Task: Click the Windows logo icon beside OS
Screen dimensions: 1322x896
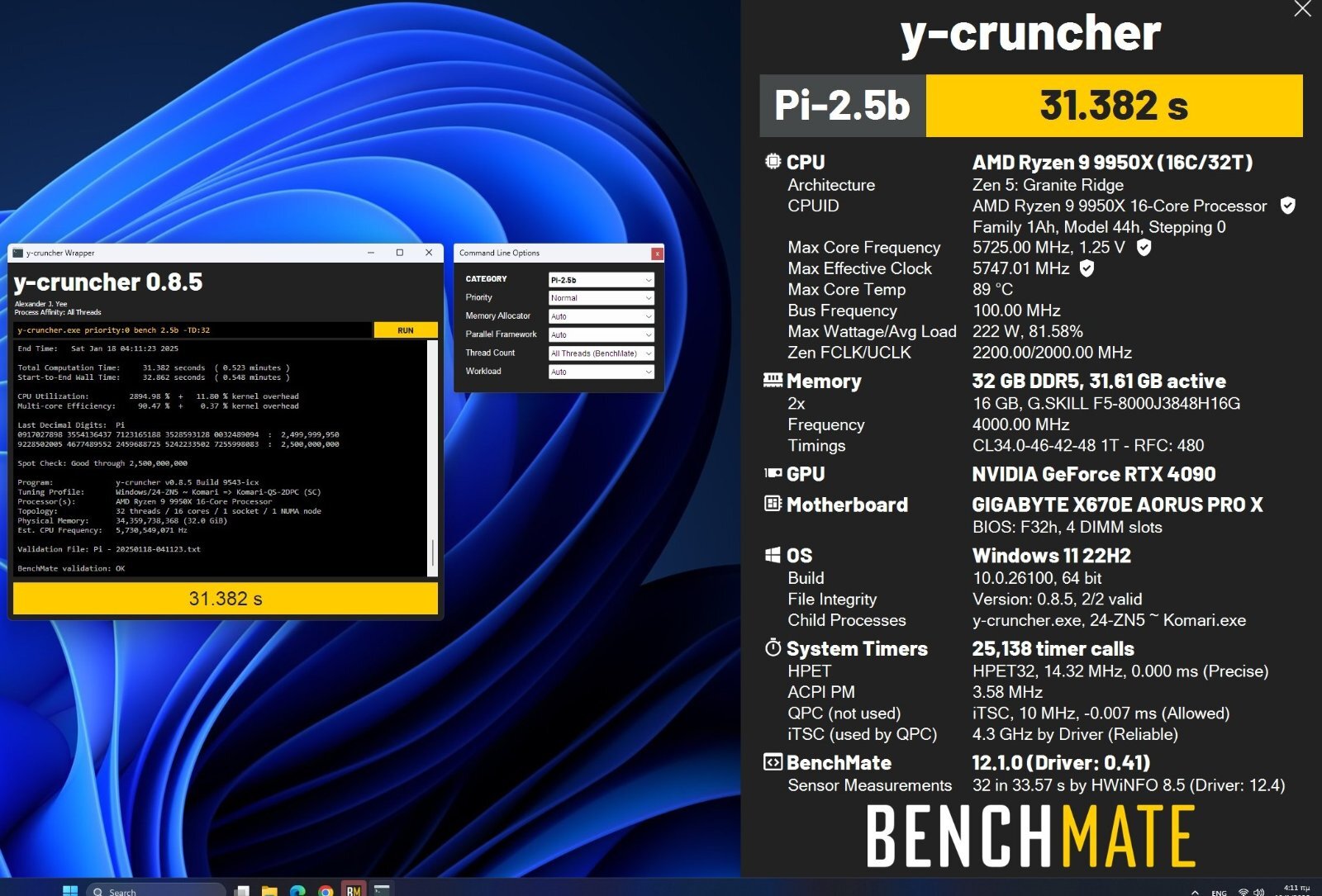Action: pyautogui.click(x=773, y=555)
